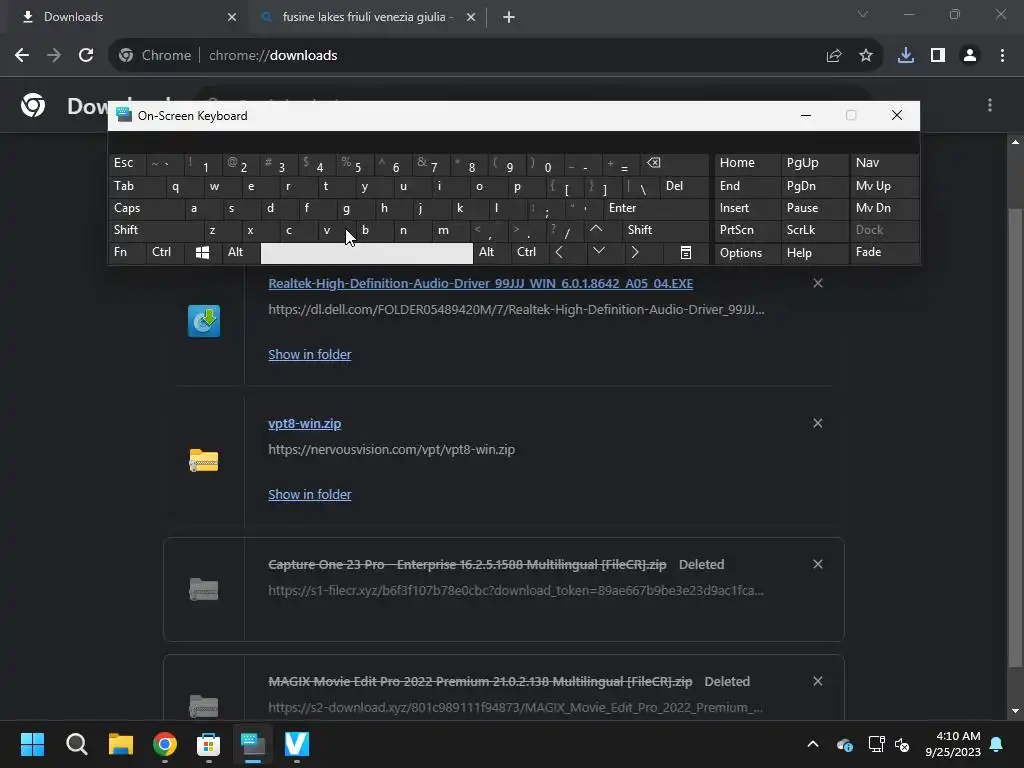Viewport: 1024px width, 768px height.
Task: Open Downloads page more actions menu
Action: coord(990,105)
